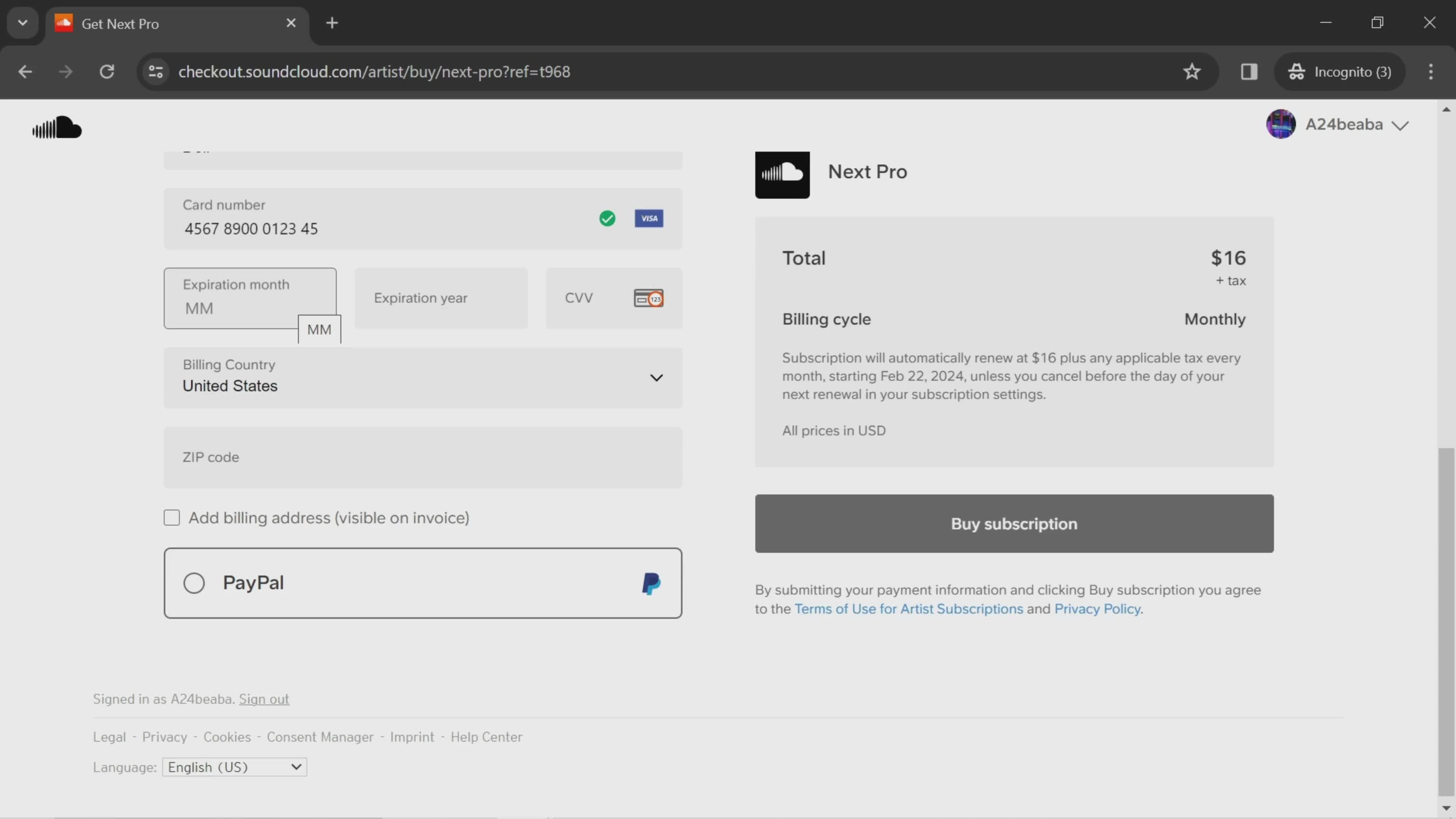Click the CVV info icon
Viewport: 1456px width, 819px height.
(648, 297)
